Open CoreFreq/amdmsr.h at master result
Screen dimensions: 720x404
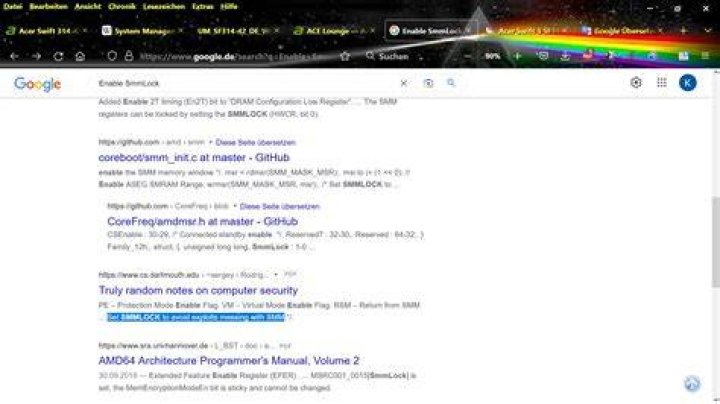(x=202, y=221)
